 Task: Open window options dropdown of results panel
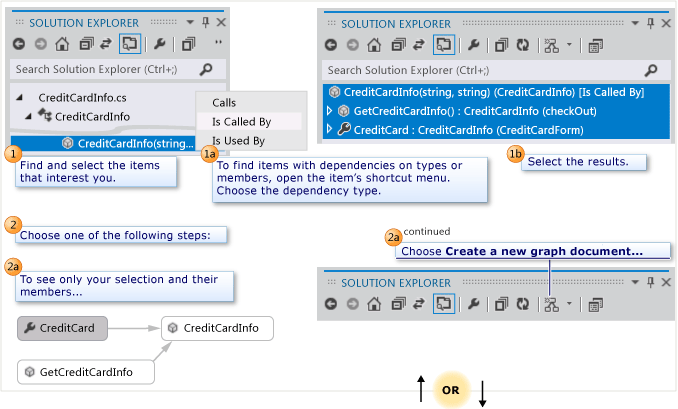[635, 23]
